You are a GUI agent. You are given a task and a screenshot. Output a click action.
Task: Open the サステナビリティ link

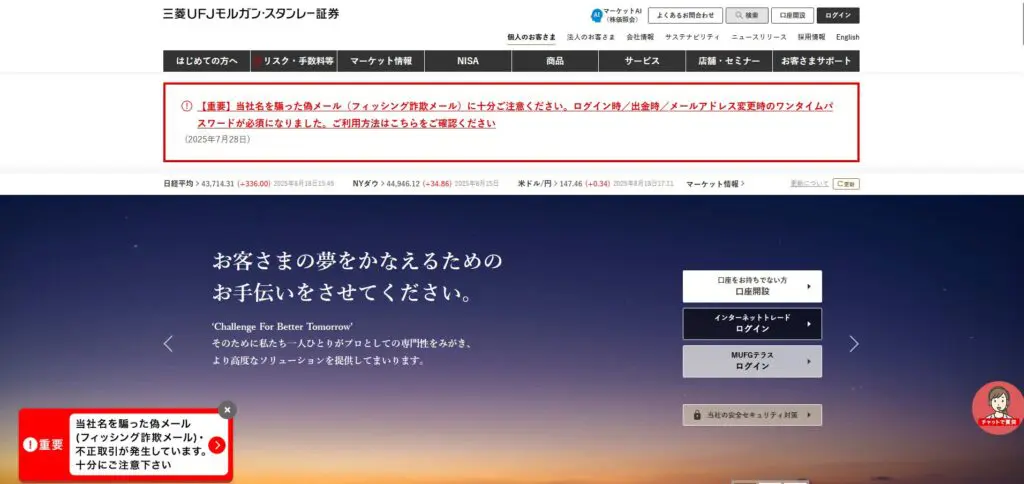[x=692, y=37]
